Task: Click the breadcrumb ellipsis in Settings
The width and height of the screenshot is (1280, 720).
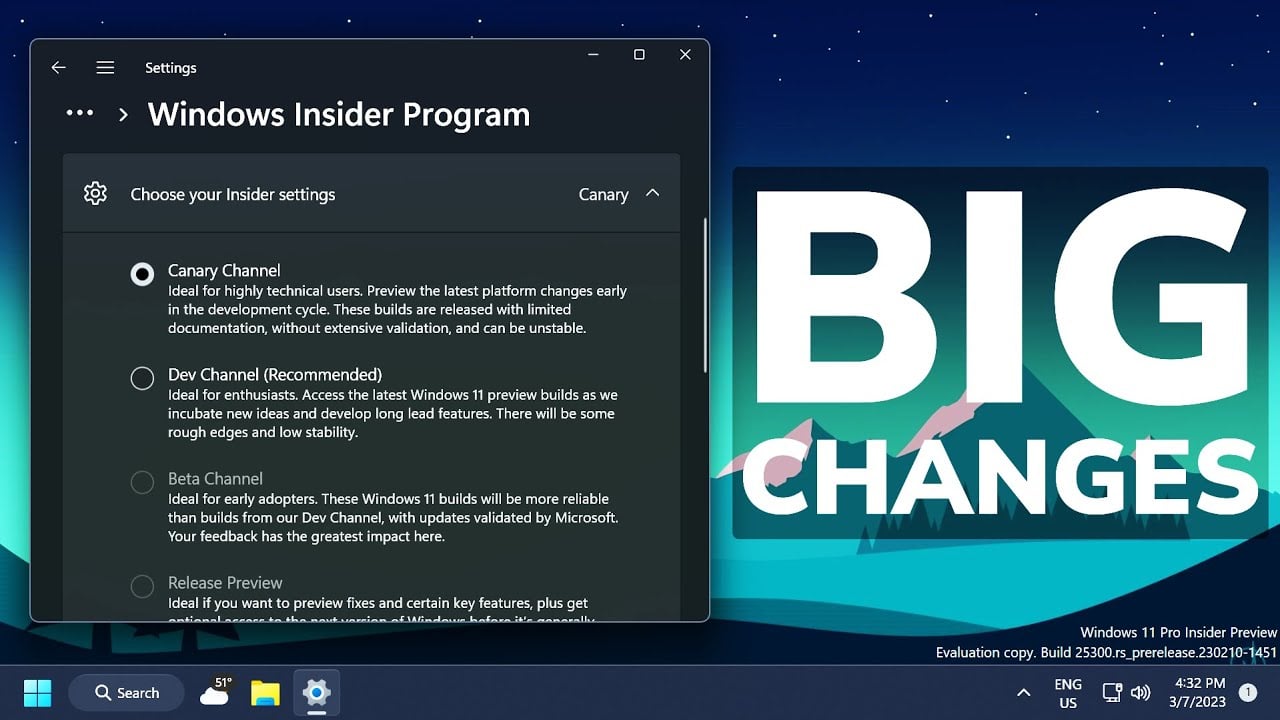Action: 79,113
